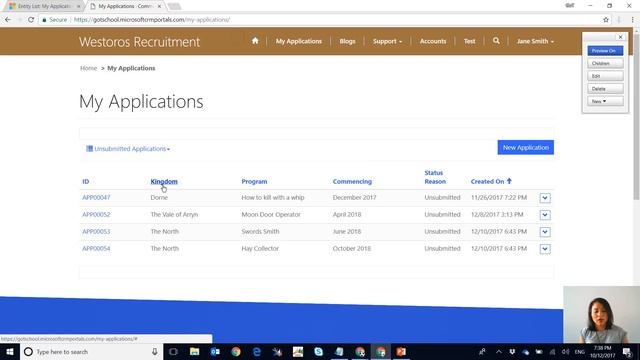This screenshot has width=640, height=360.
Task: Expand row actions for APP00053
Action: pos(545,232)
